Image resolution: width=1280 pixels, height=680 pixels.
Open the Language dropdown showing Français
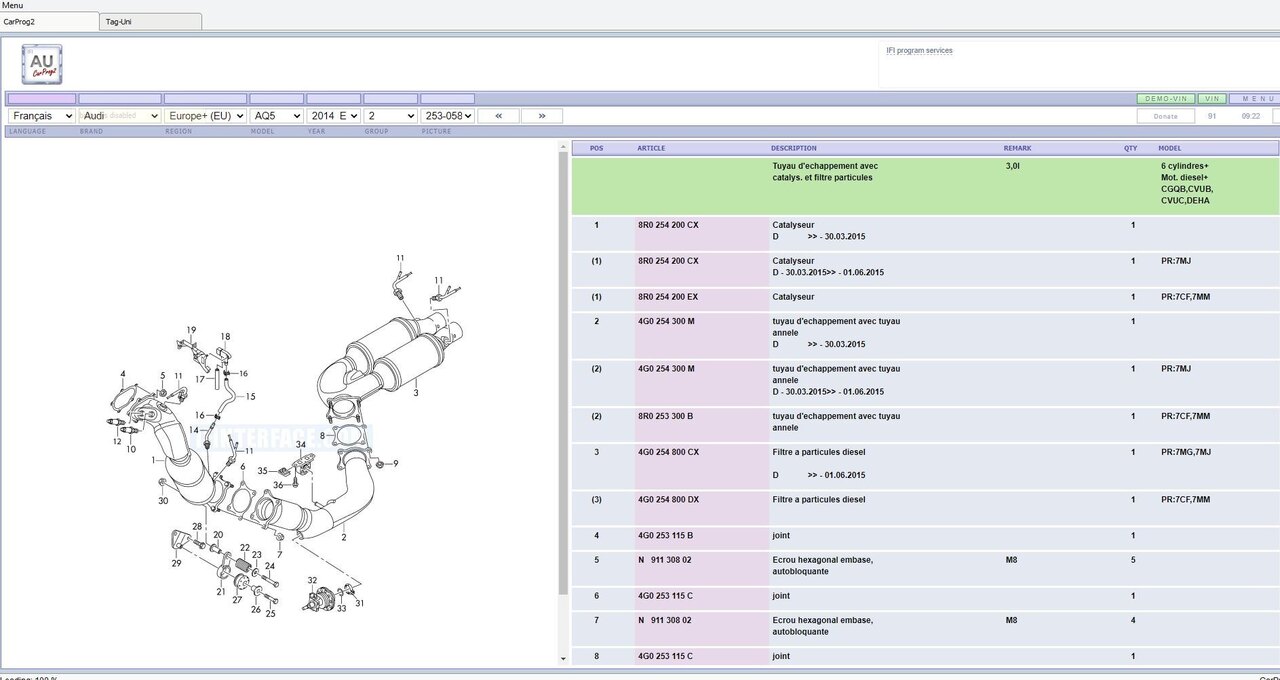point(41,116)
